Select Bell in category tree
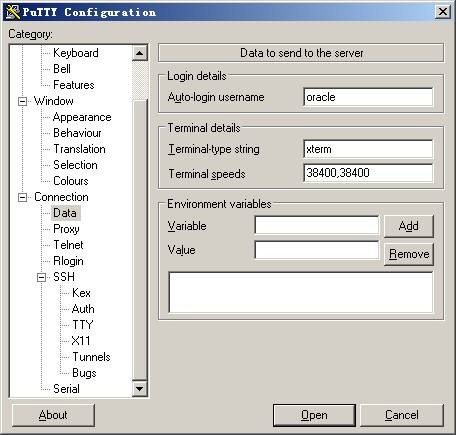This screenshot has height=435, width=456. [62, 69]
